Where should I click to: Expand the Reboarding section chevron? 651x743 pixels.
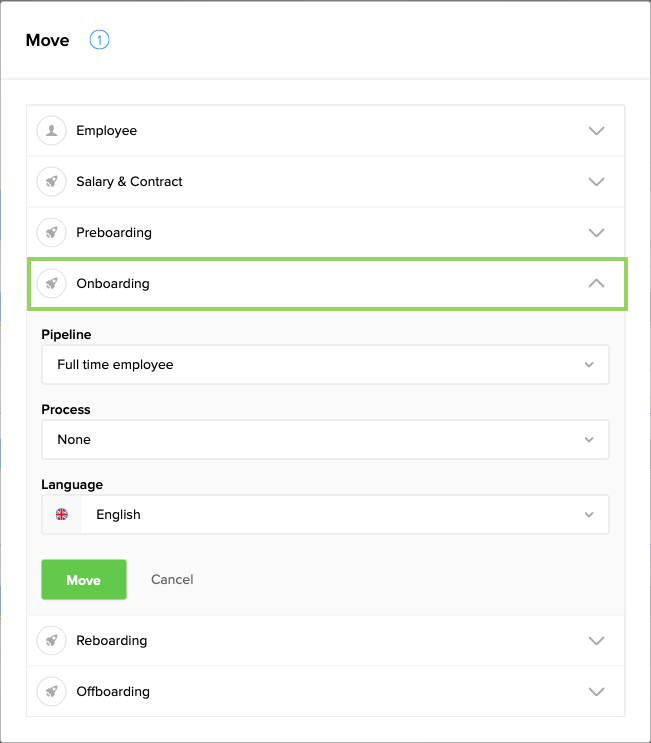(x=597, y=641)
